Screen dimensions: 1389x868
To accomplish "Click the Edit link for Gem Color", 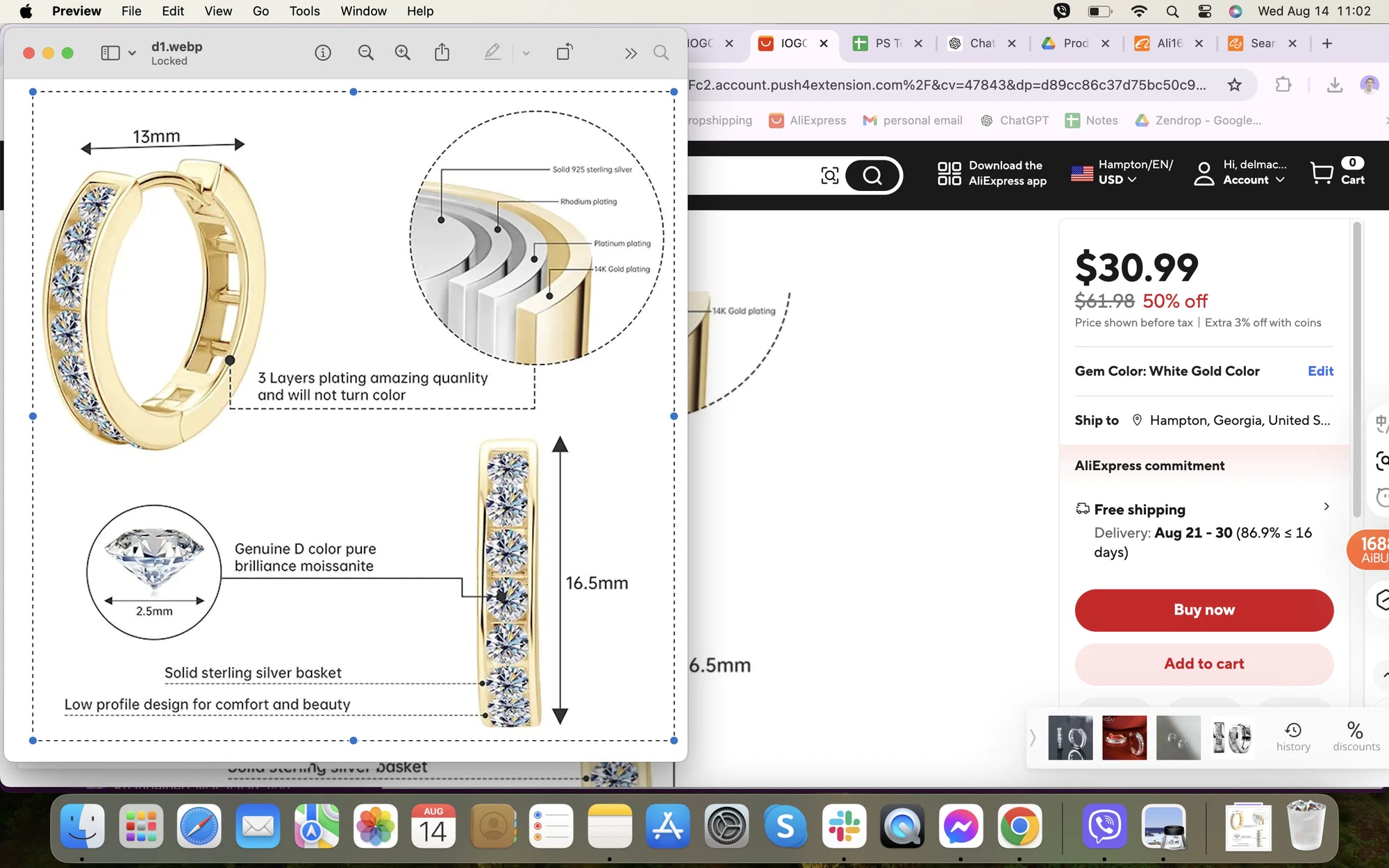I will click(x=1320, y=371).
